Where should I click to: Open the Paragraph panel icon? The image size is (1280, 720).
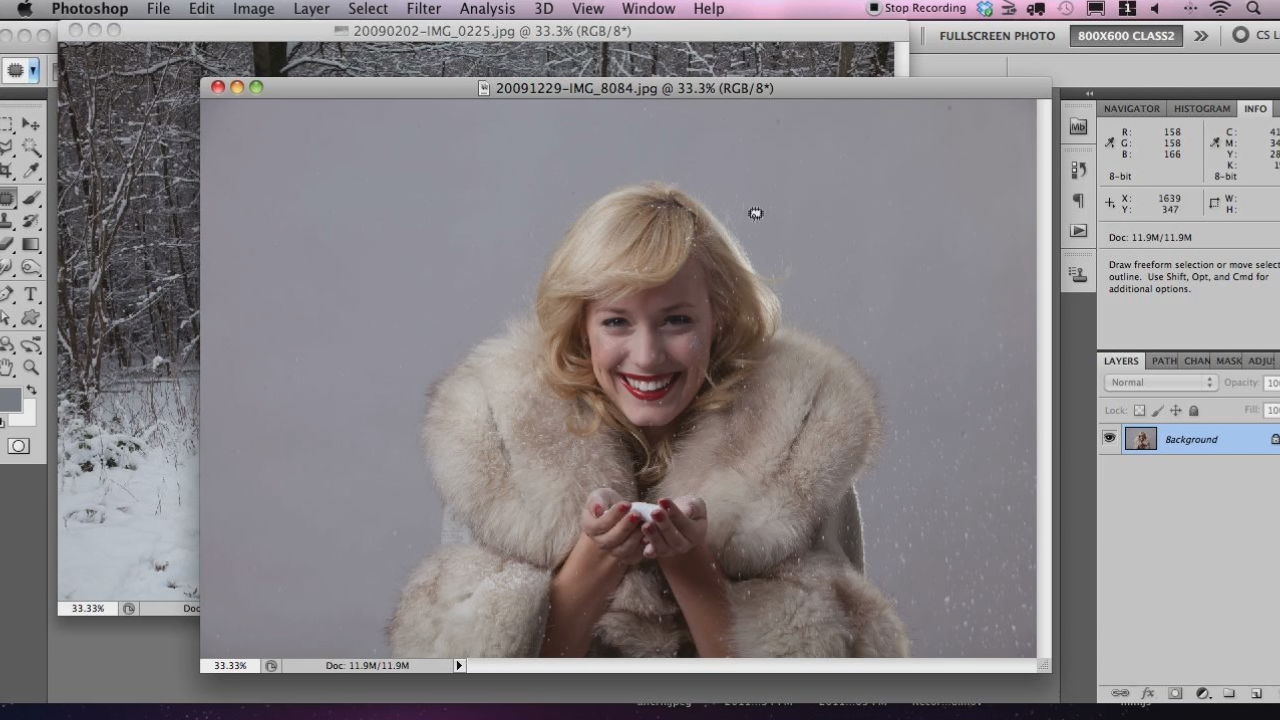(1078, 200)
